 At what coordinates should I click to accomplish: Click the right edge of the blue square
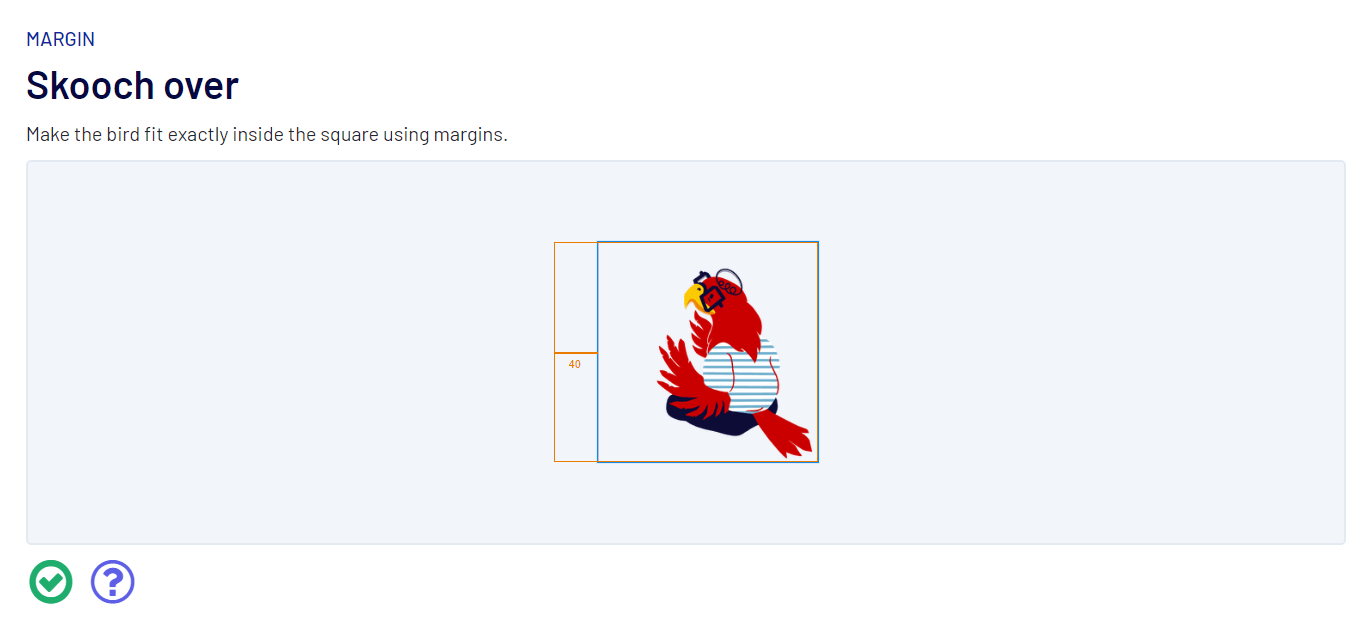tap(818, 352)
